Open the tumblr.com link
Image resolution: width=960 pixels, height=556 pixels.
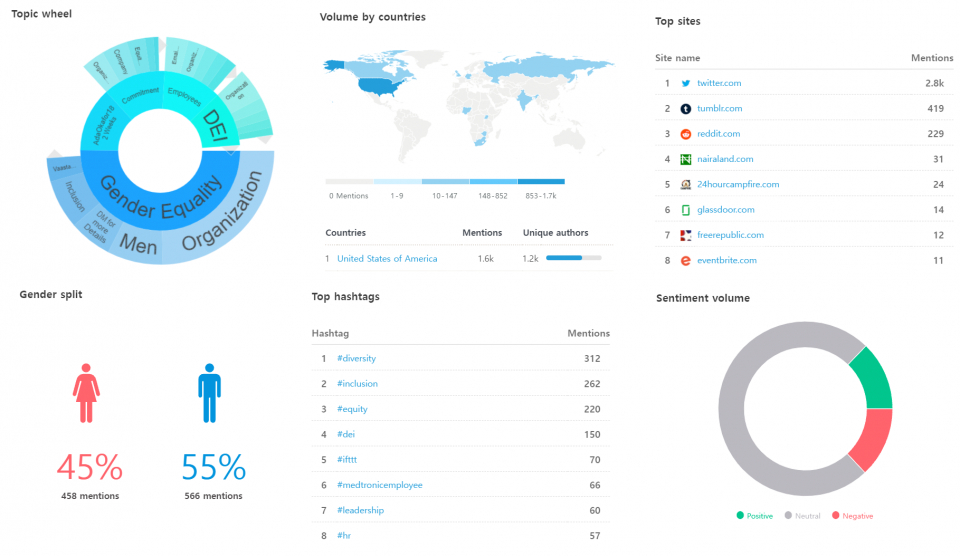[x=719, y=108]
